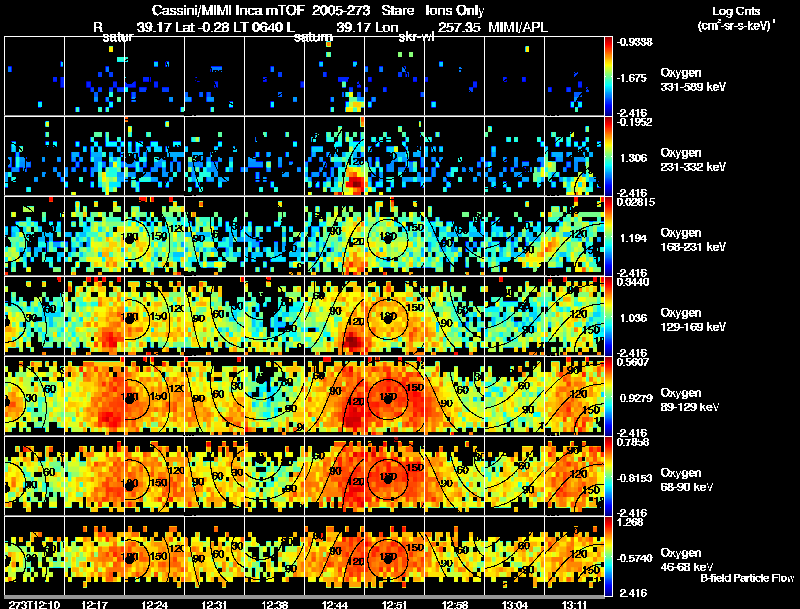Click the "12:44" time axis label
This screenshot has height=609, width=800.
335,604
